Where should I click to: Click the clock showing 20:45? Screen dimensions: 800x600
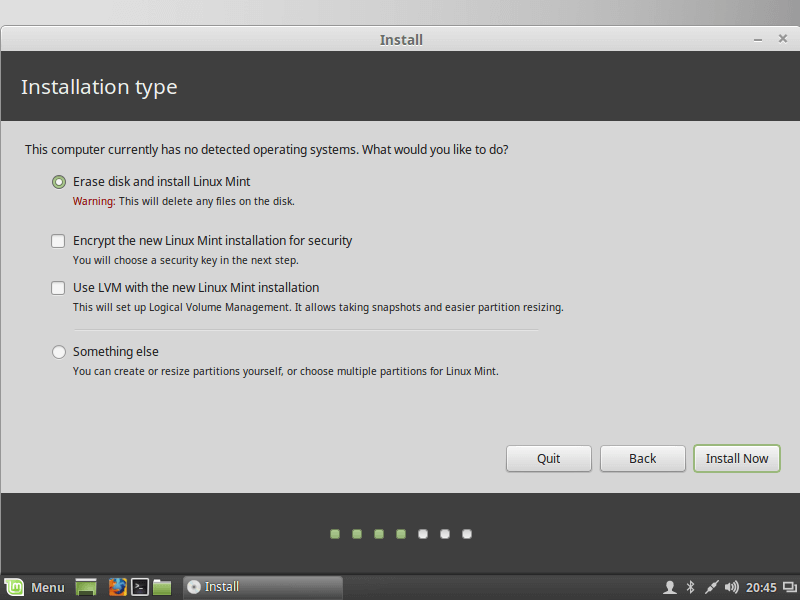761,587
